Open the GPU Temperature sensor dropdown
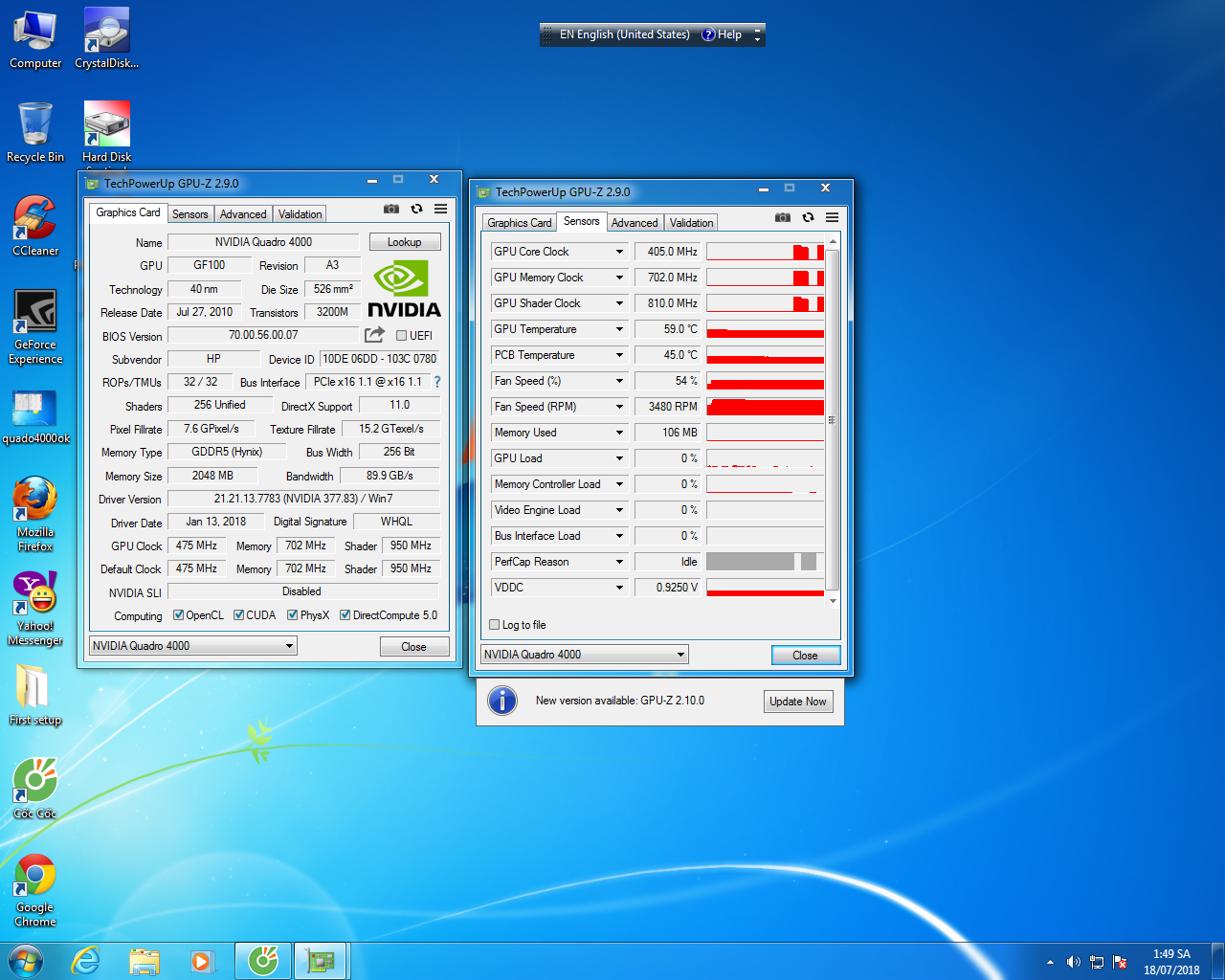 619,329
